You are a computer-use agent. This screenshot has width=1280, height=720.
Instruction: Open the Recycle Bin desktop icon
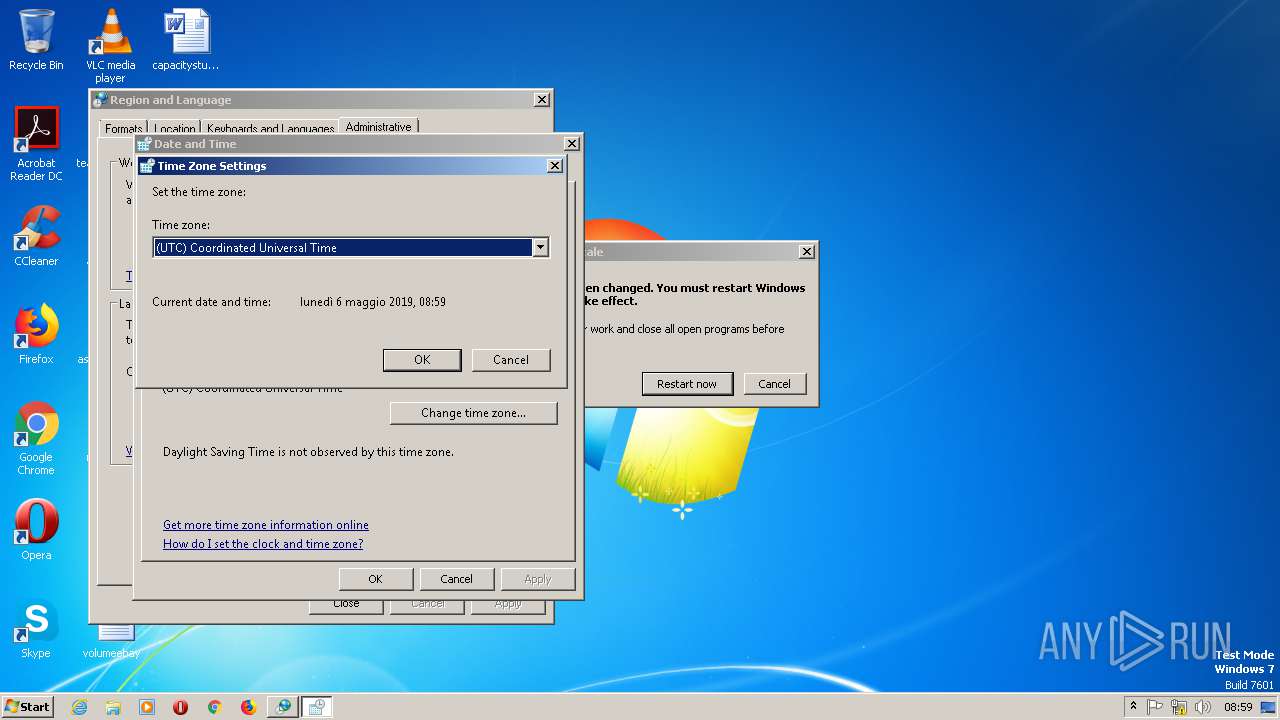[36, 40]
